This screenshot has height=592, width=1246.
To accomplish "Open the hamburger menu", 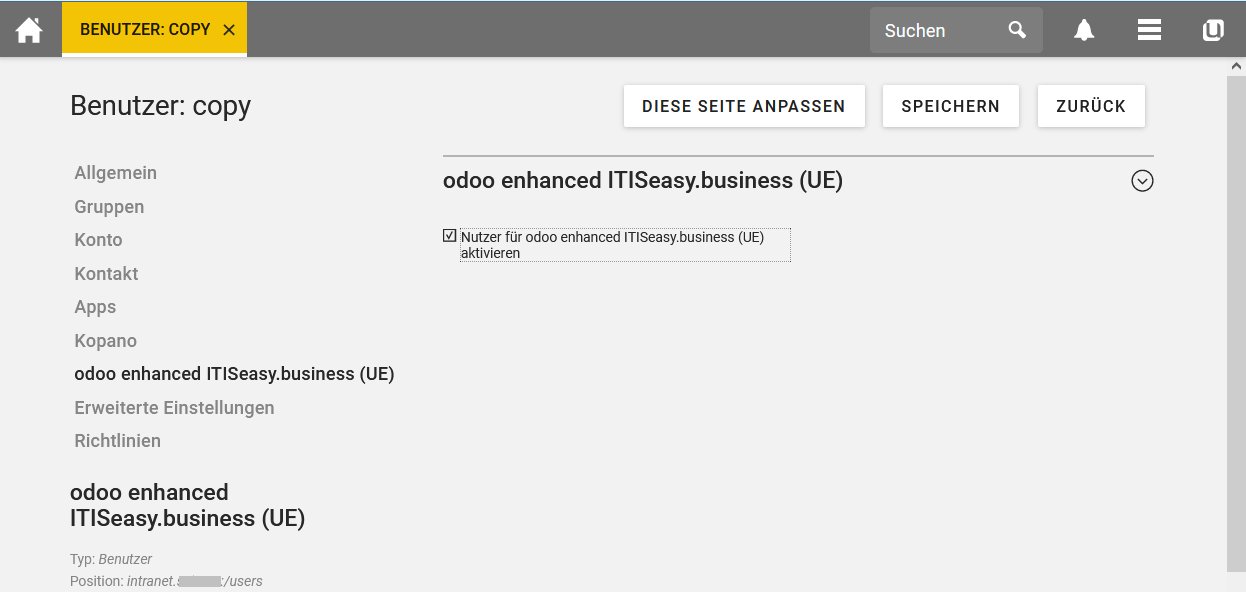I will (1149, 30).
